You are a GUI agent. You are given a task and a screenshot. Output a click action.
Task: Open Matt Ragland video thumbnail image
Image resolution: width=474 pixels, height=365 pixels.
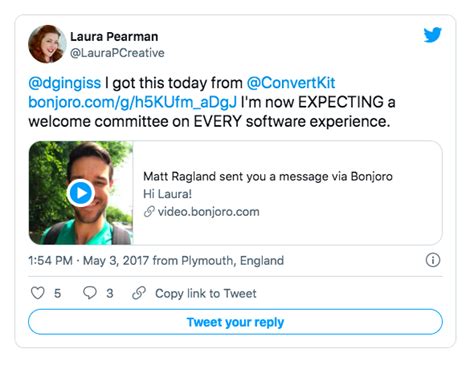click(x=81, y=193)
